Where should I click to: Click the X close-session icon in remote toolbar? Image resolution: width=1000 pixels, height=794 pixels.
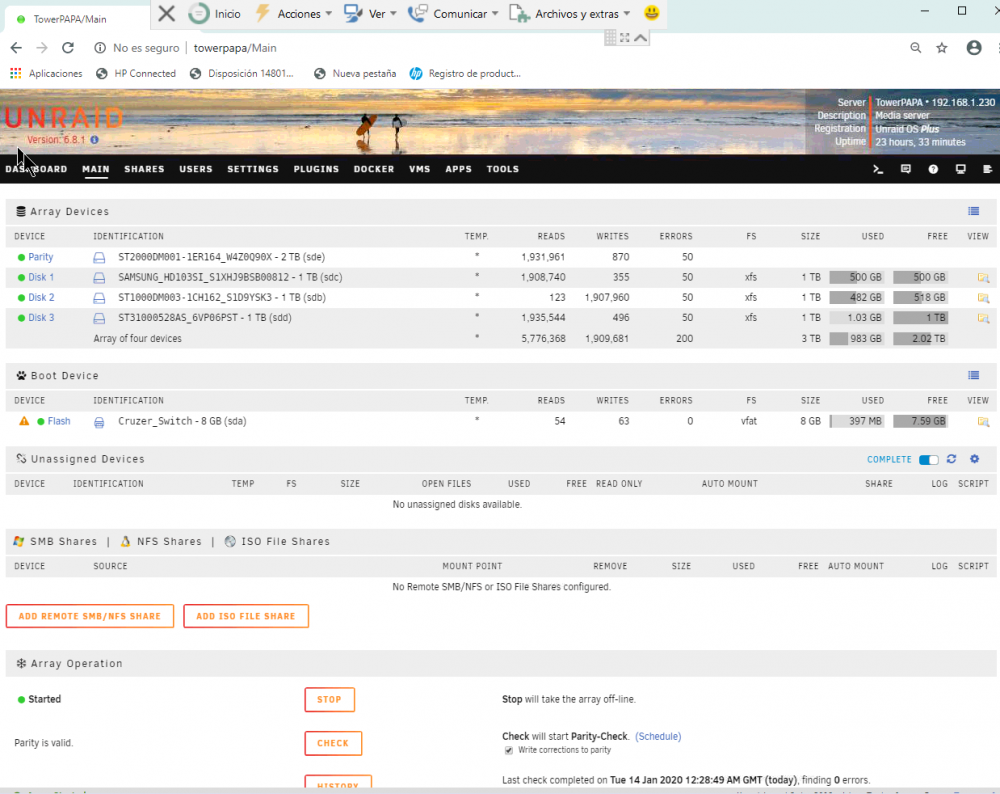click(166, 13)
